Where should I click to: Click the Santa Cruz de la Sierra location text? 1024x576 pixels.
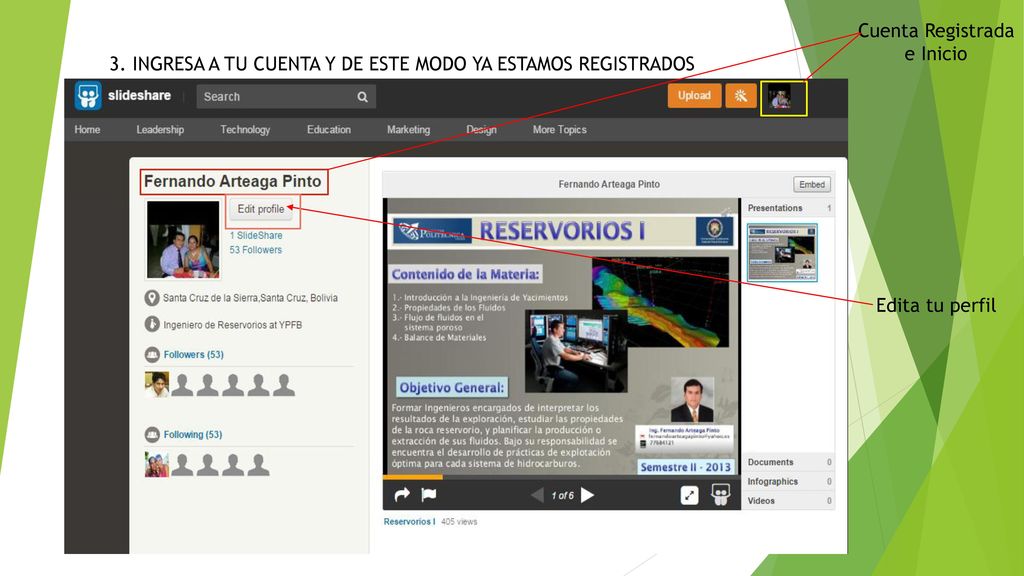[250, 298]
